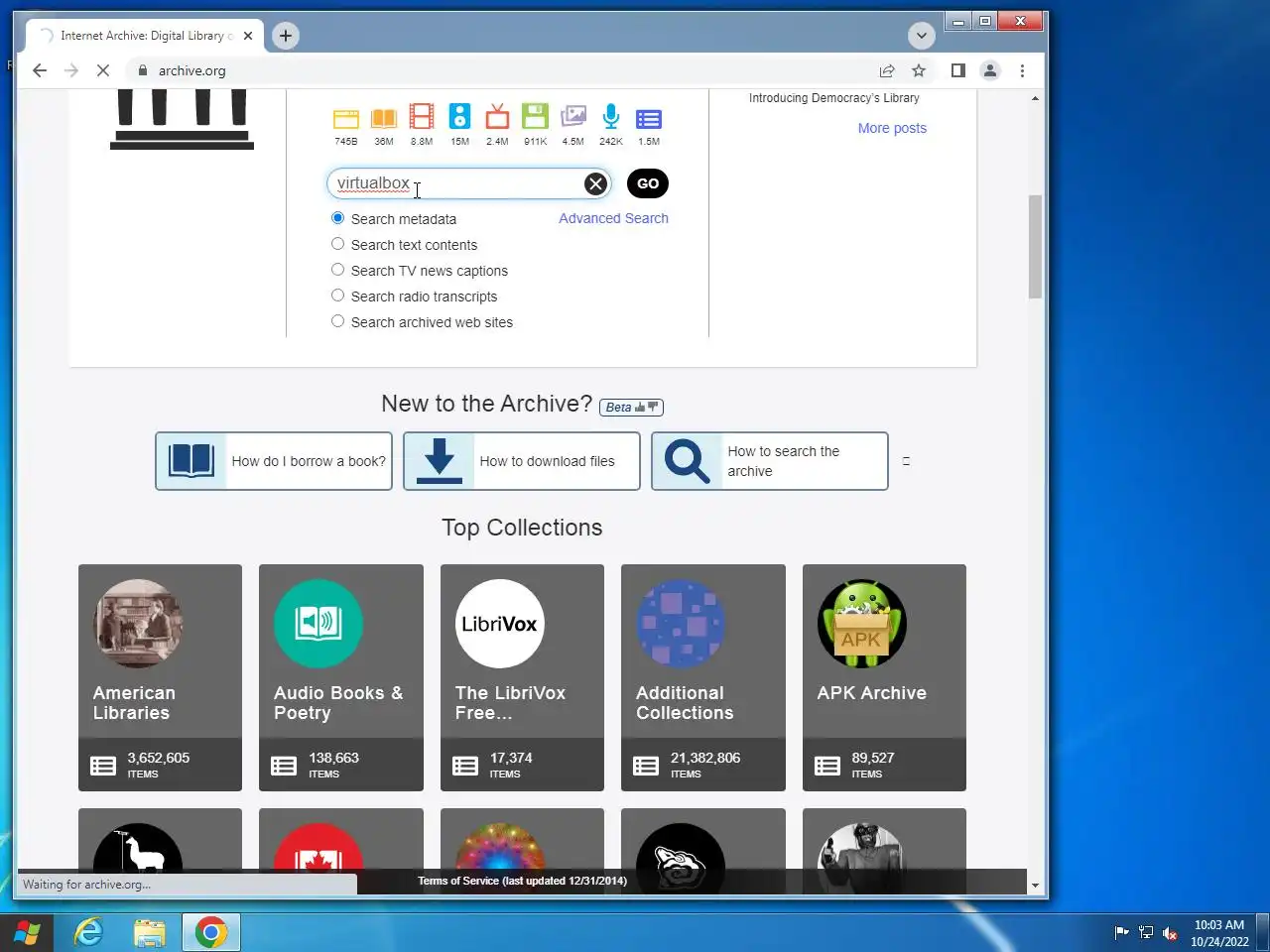Open the texts book icon labeled 36M
Image resolution: width=1270 pixels, height=952 pixels.
[384, 120]
